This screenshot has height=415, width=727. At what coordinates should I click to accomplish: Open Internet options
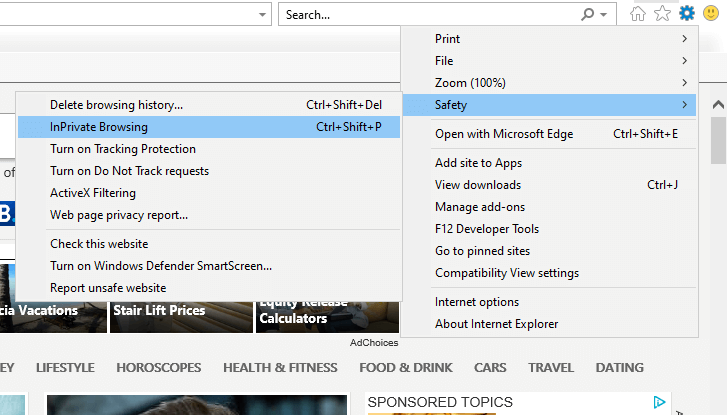pyautogui.click(x=477, y=302)
